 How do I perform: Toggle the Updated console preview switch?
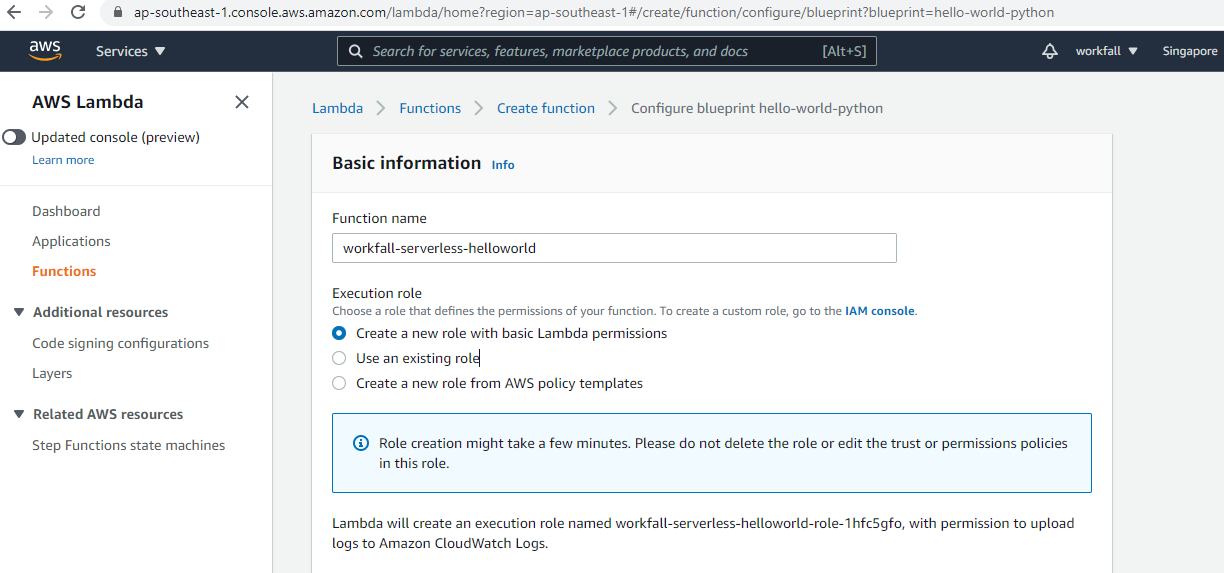pos(14,137)
